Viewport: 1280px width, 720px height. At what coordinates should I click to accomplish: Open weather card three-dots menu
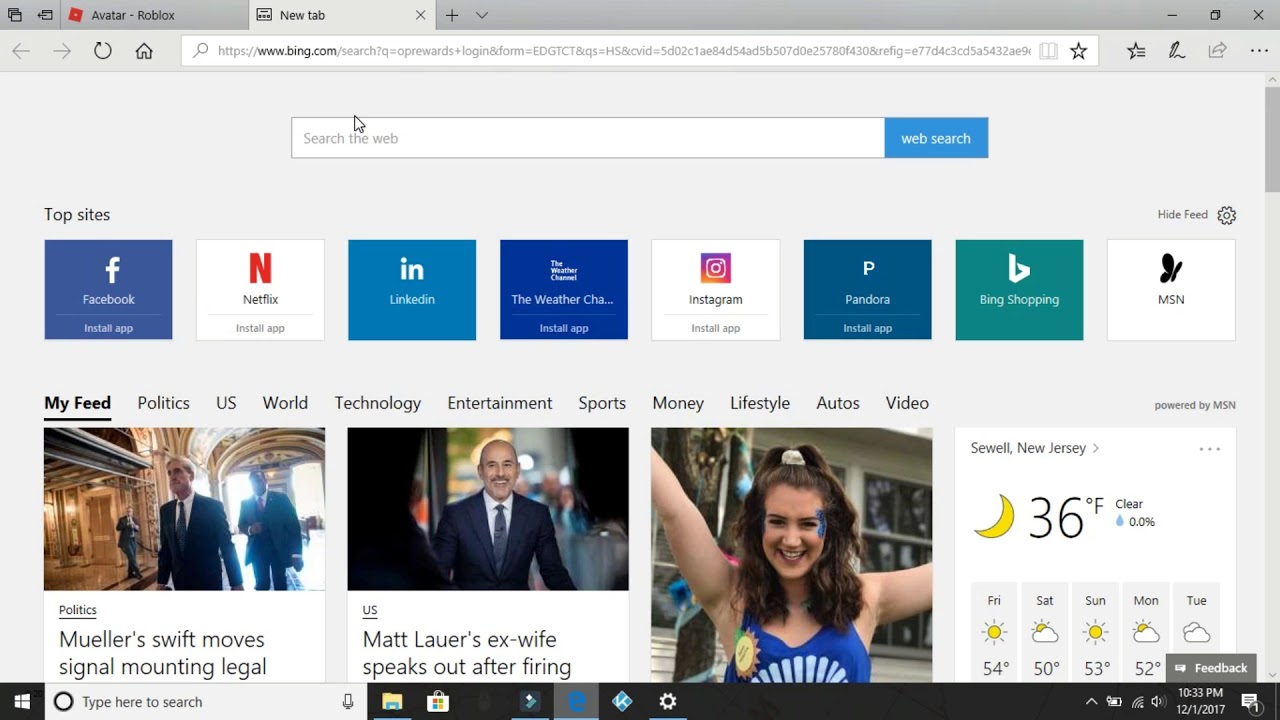(1210, 449)
